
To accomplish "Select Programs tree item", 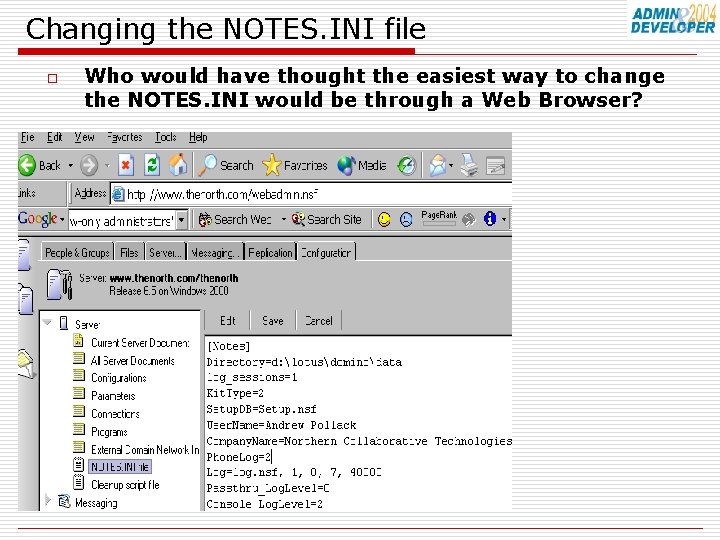I will tap(109, 432).
